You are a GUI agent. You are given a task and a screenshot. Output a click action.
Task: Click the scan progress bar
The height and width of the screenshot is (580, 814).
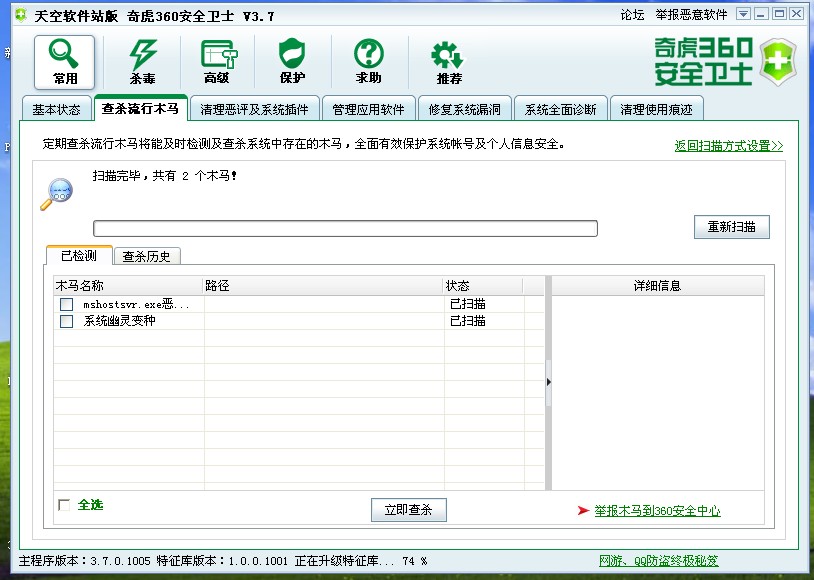[x=345, y=228]
